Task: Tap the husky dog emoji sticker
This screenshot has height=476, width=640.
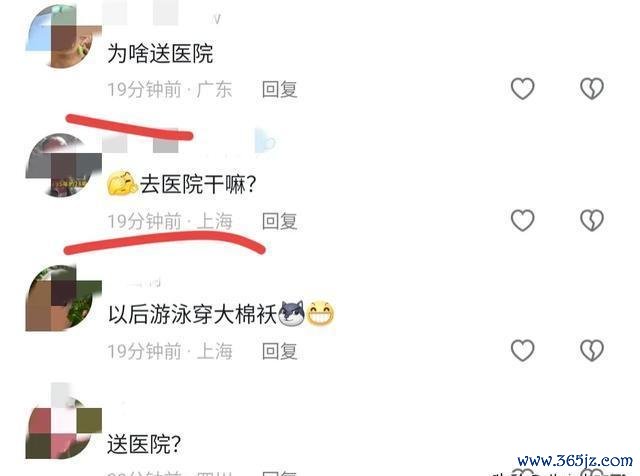Action: [x=291, y=313]
